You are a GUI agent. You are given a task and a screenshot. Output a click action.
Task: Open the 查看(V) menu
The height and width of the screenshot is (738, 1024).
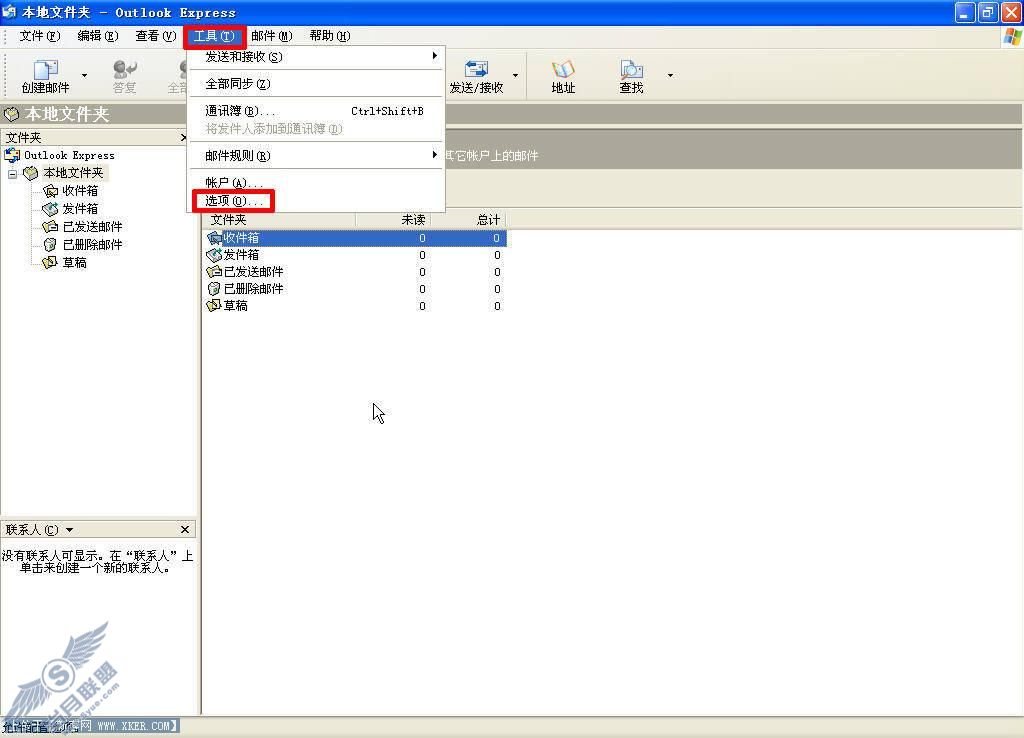(155, 36)
